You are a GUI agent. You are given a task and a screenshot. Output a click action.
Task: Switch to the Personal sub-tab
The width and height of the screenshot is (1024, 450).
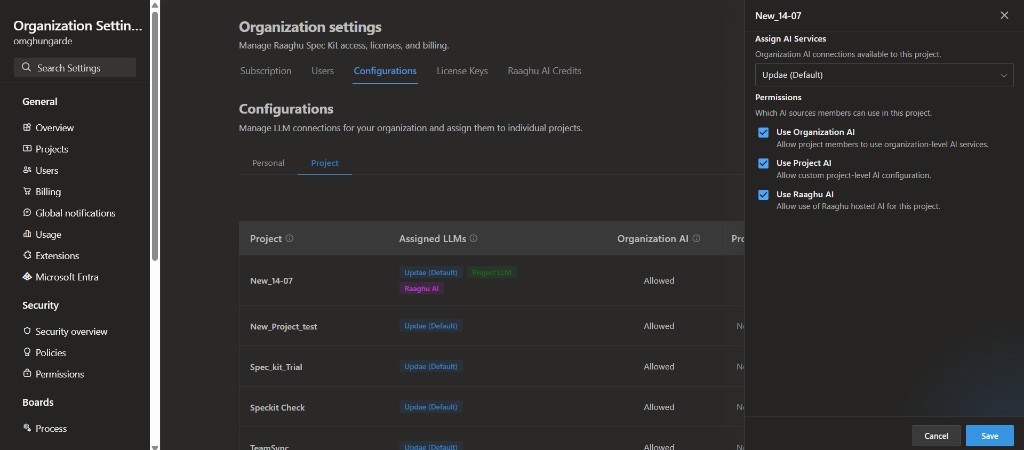(x=268, y=163)
